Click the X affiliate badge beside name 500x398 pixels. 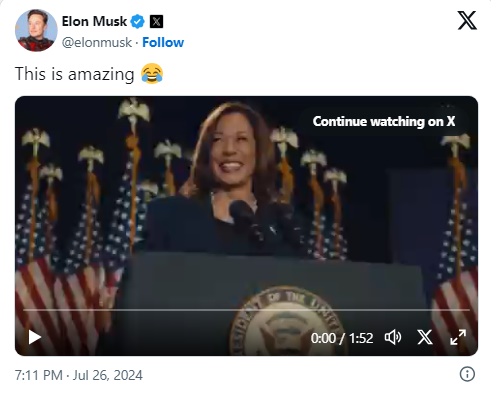pos(156,22)
